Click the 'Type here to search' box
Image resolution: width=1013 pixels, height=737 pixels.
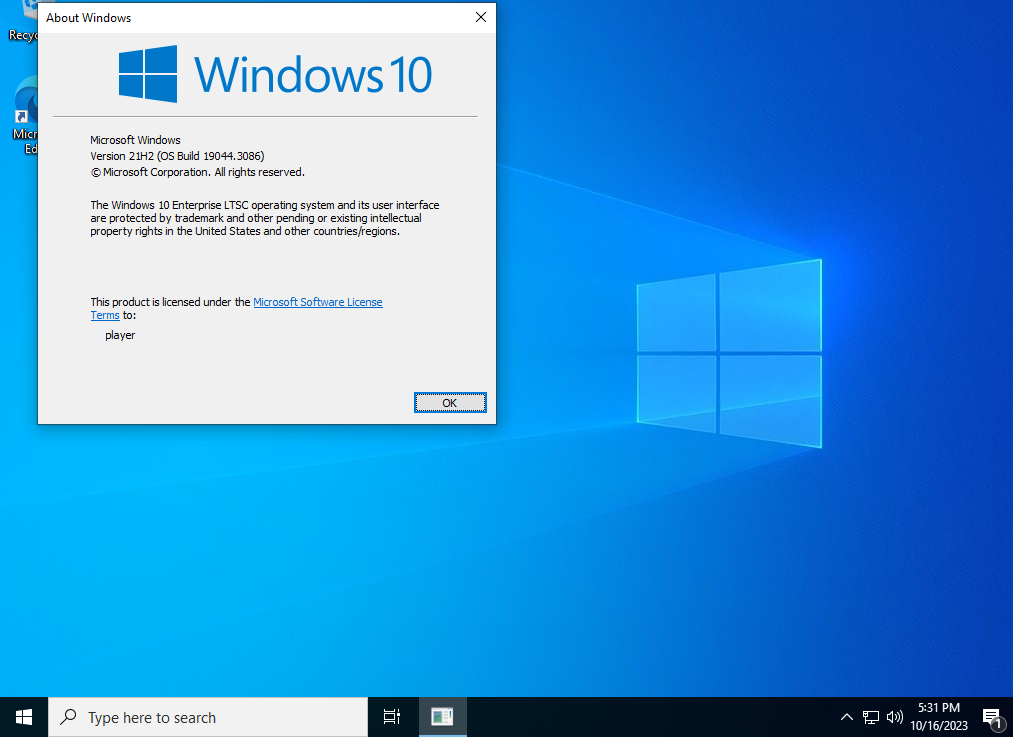pos(208,717)
